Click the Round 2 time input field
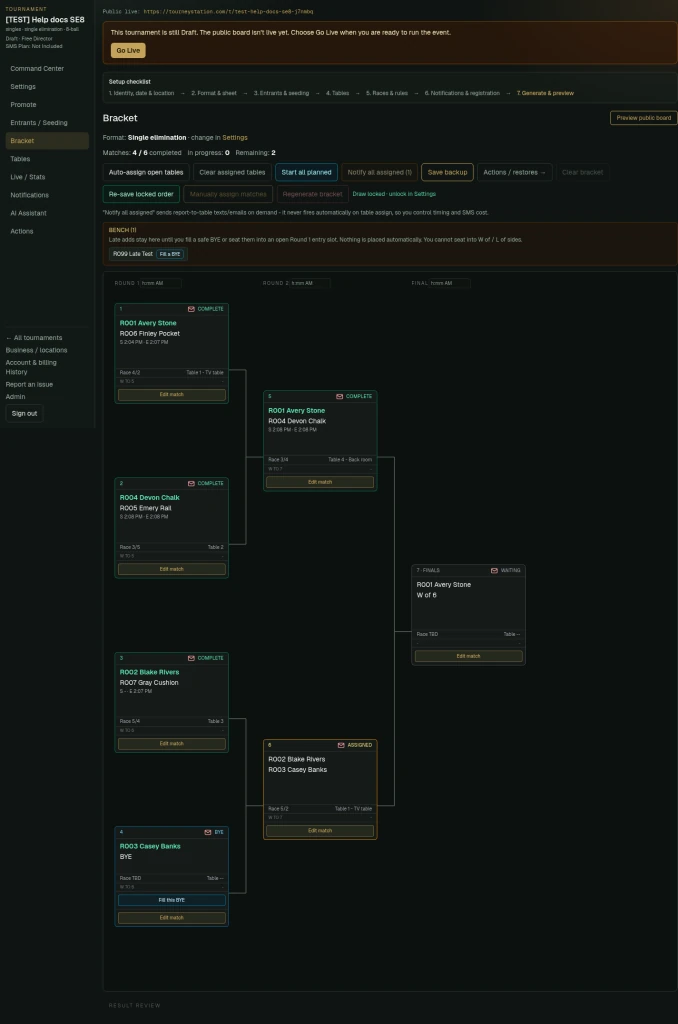Image resolution: width=678 pixels, height=1024 pixels. point(310,283)
